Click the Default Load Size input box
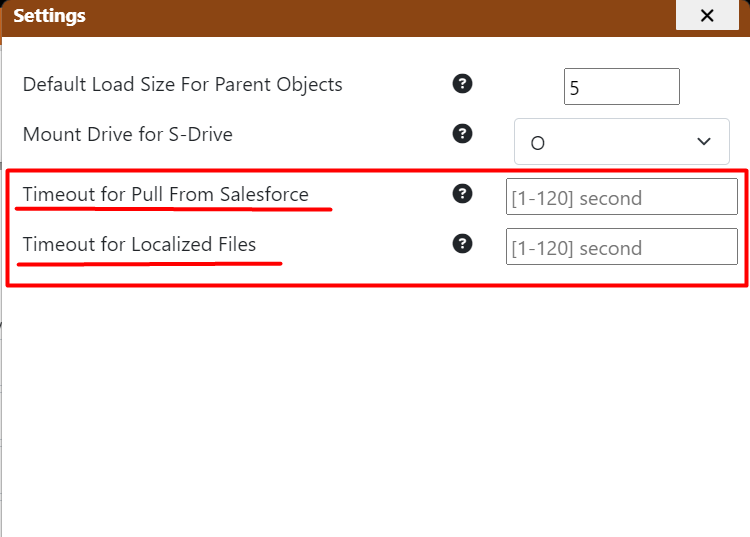Image resolution: width=750 pixels, height=537 pixels. coord(621,87)
